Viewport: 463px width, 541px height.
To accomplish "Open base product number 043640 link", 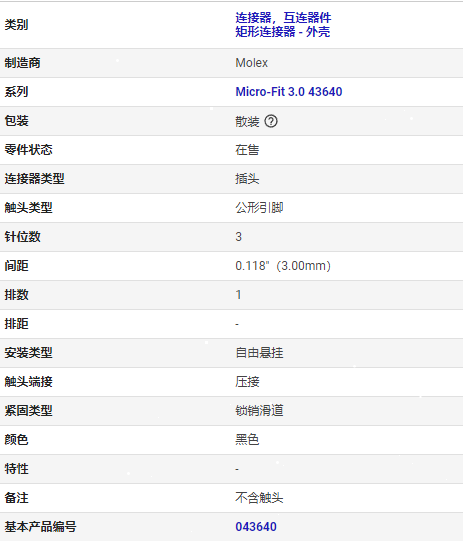I will [x=256, y=527].
